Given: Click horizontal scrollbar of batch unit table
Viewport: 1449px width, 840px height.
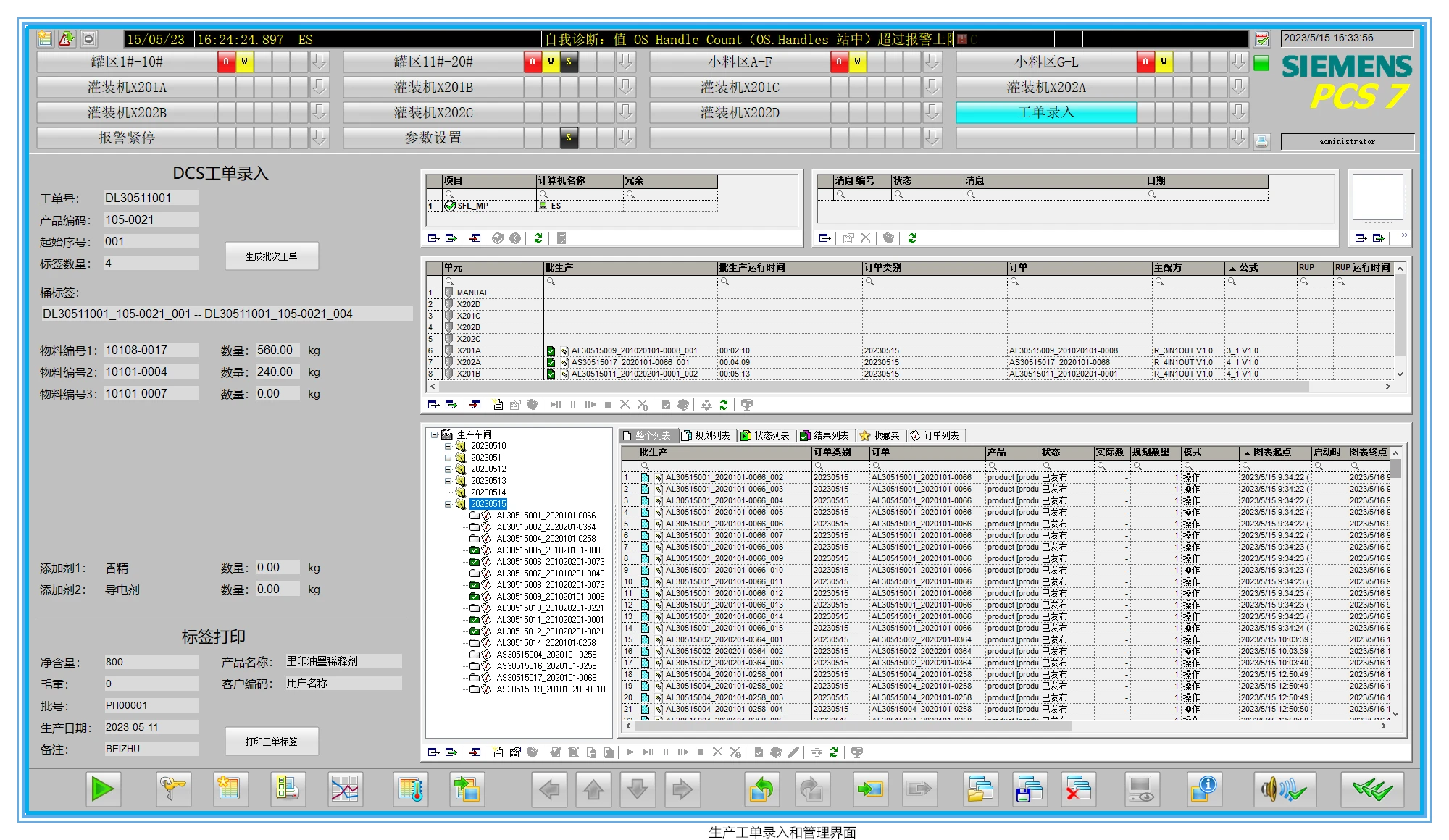Looking at the screenshot, I should click(x=869, y=387).
